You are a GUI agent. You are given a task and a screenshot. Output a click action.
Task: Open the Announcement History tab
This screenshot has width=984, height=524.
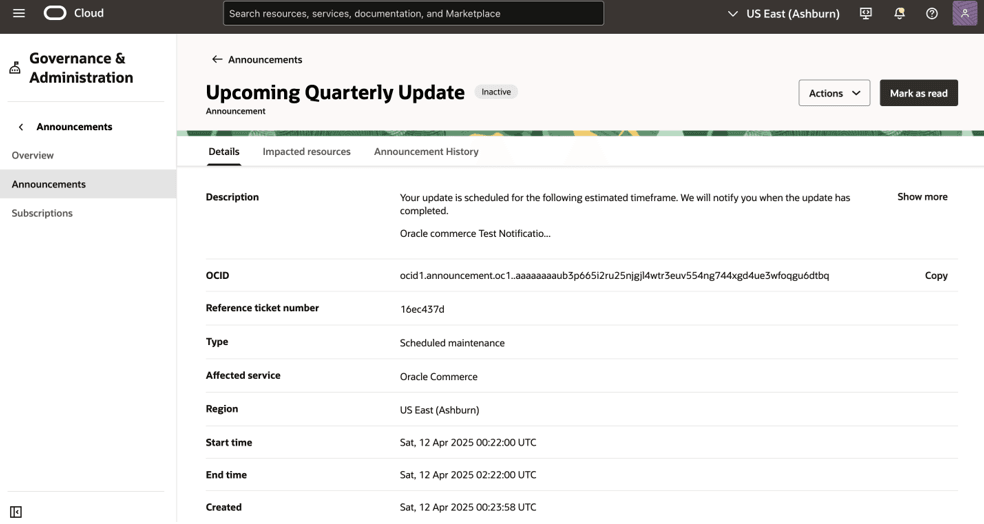[x=426, y=151]
